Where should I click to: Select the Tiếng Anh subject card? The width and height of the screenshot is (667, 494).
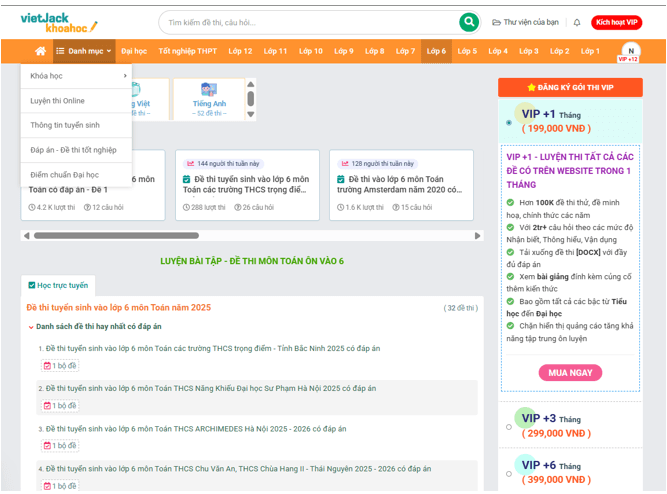click(x=209, y=98)
